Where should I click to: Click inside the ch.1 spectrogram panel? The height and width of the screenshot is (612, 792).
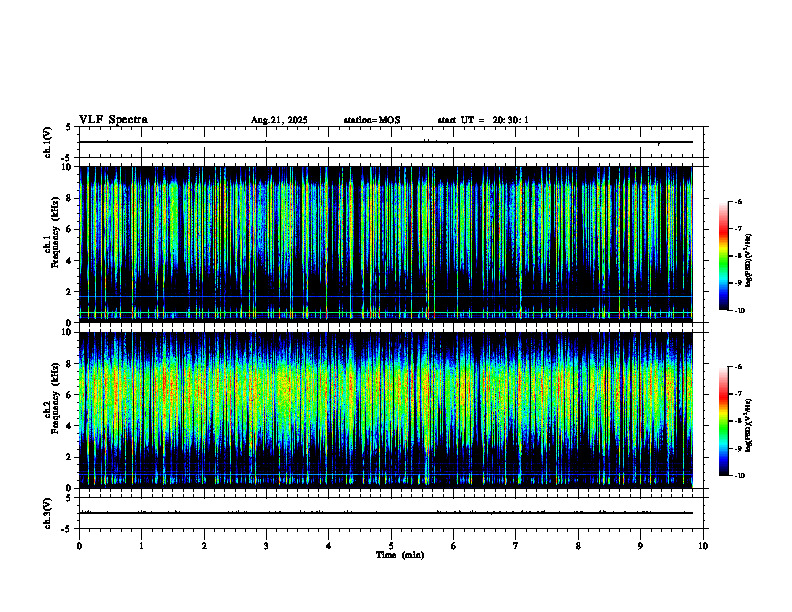386,244
